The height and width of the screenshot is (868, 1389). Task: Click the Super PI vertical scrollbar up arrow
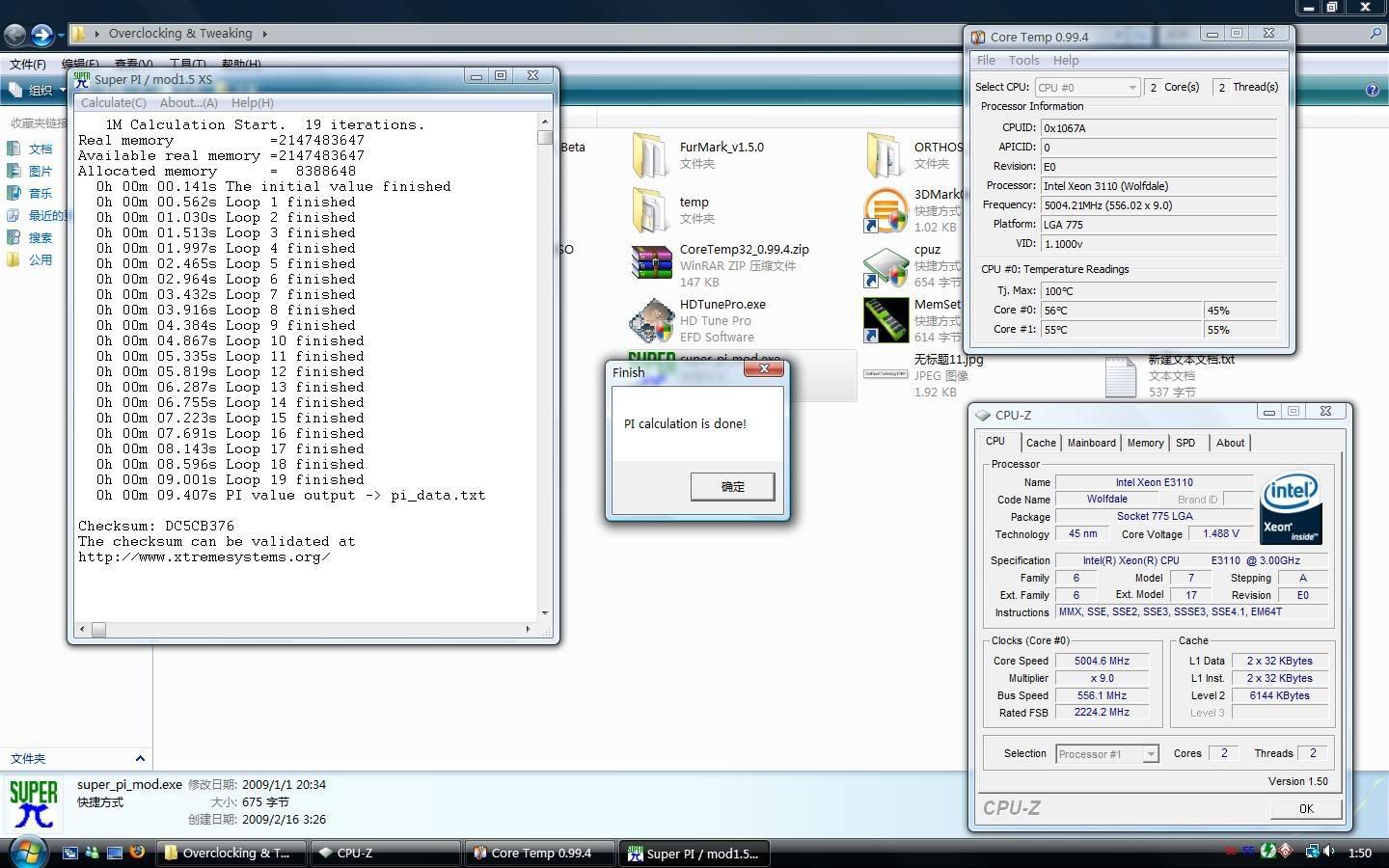click(545, 122)
